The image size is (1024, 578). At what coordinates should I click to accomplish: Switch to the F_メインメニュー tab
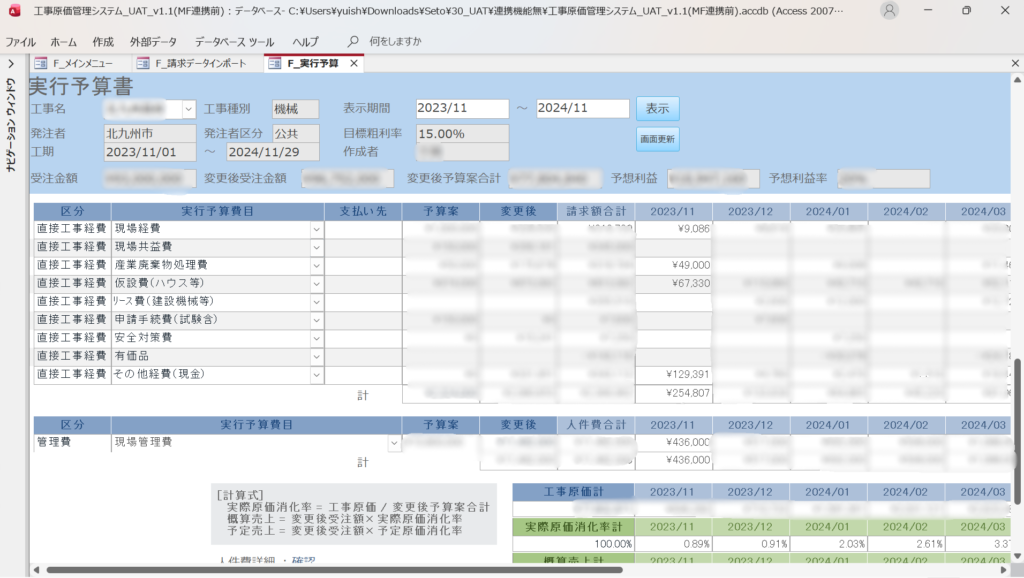(82, 64)
